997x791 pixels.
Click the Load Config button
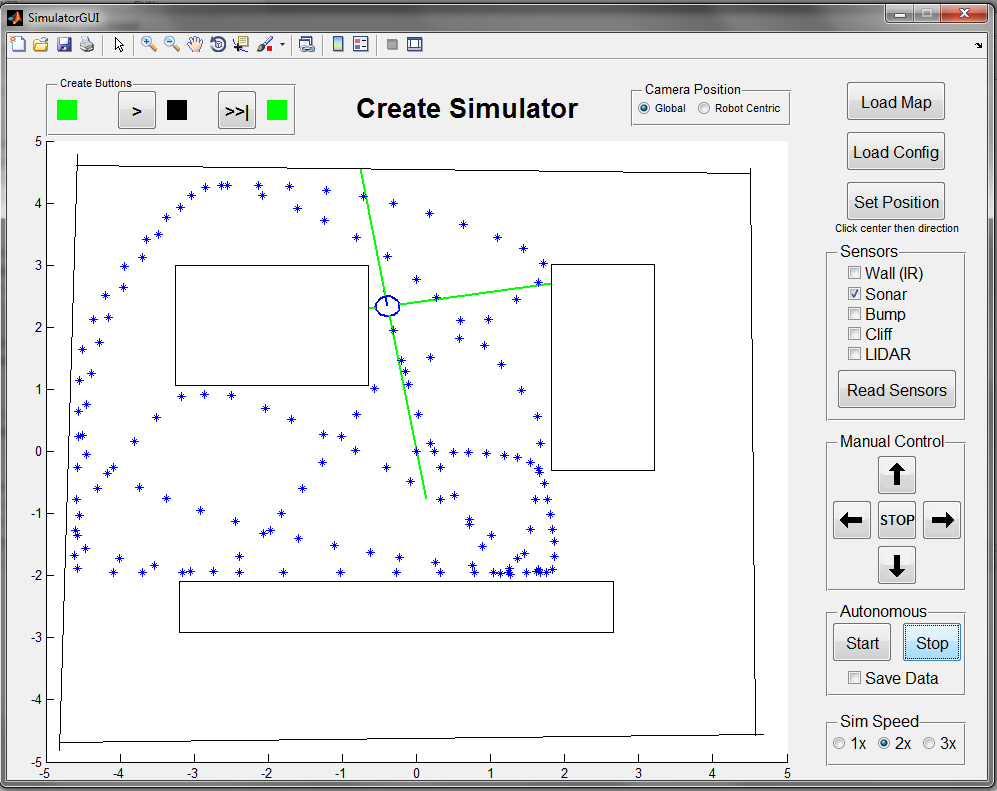click(895, 152)
